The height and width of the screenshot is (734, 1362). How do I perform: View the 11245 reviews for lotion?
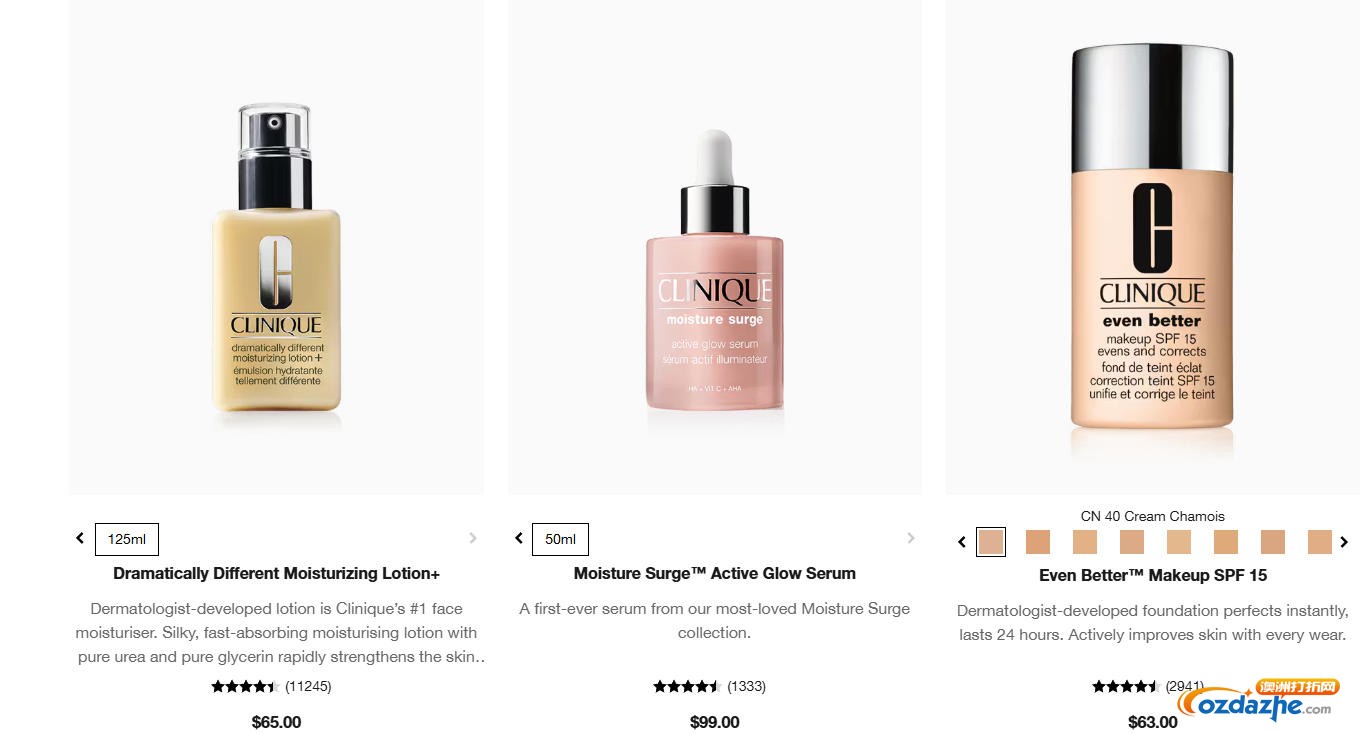click(x=308, y=686)
